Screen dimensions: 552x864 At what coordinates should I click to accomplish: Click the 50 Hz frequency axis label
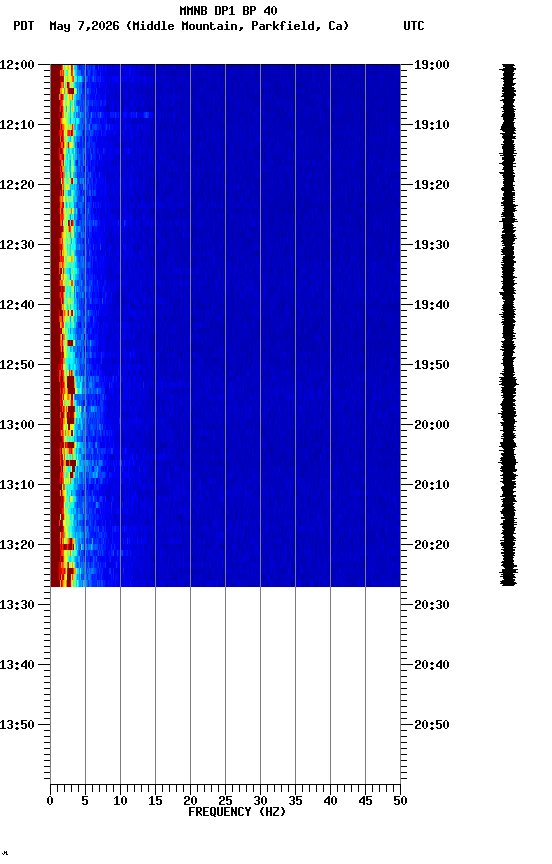[x=401, y=801]
